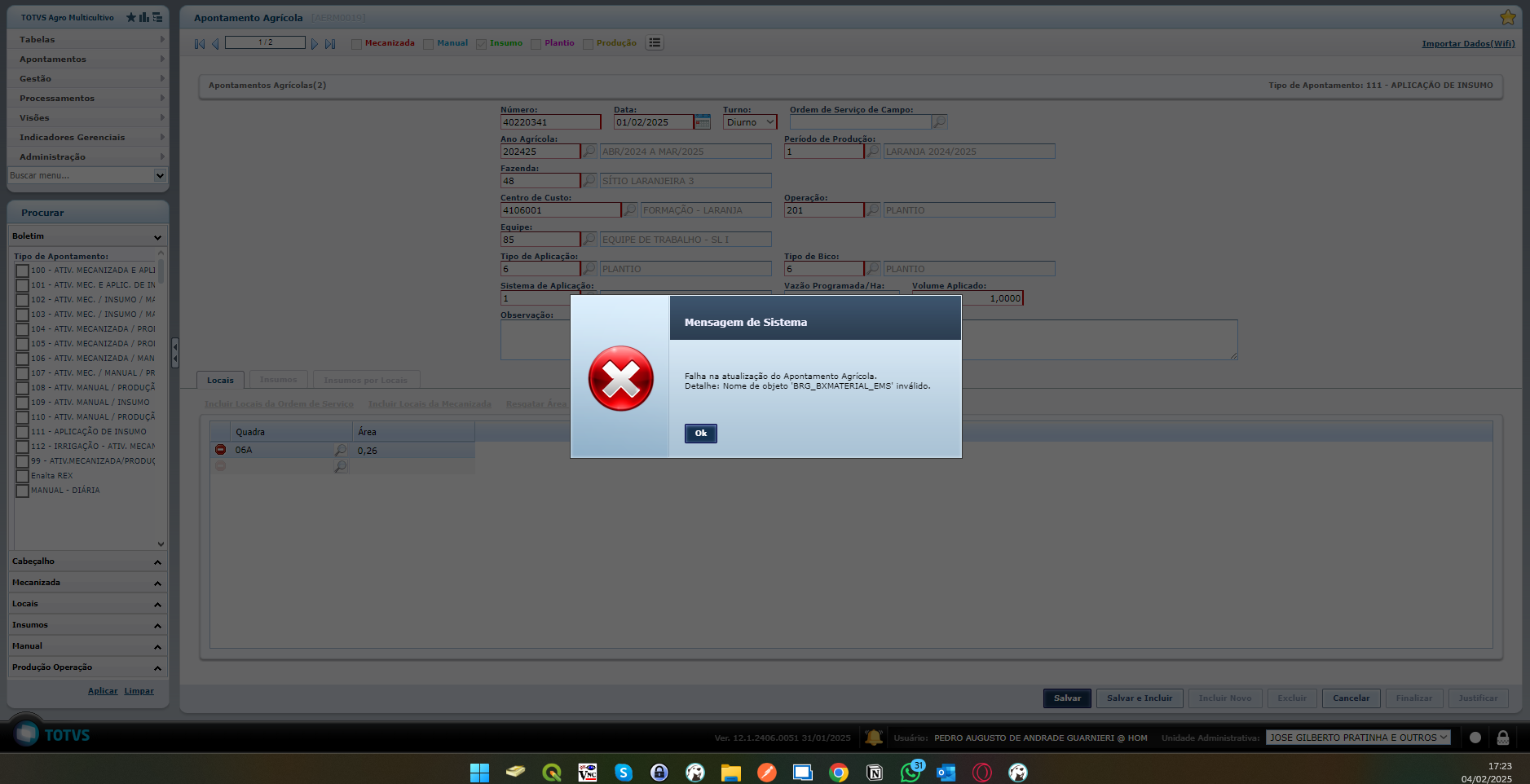Screen dimensions: 1530x784
Task: Remove the 06A quadra row
Action: (x=220, y=450)
